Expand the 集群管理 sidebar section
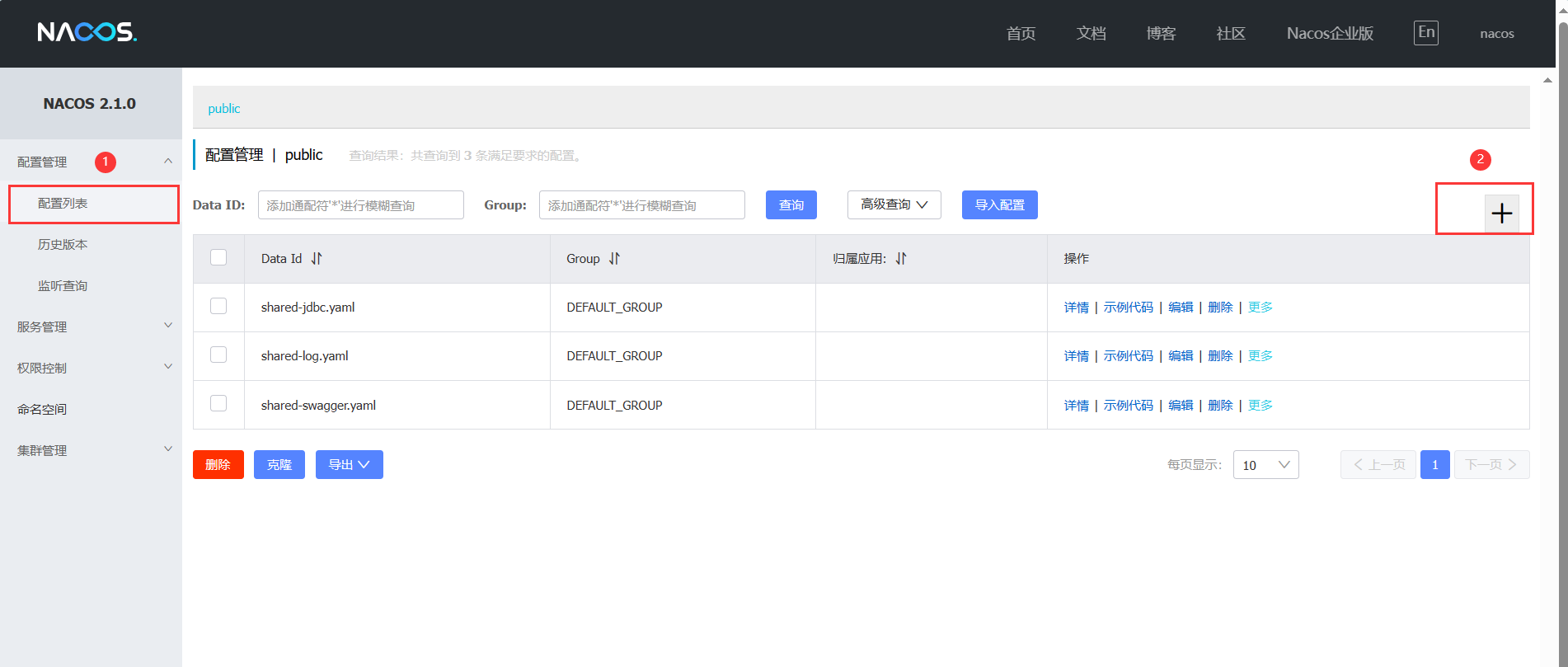 tap(168, 449)
